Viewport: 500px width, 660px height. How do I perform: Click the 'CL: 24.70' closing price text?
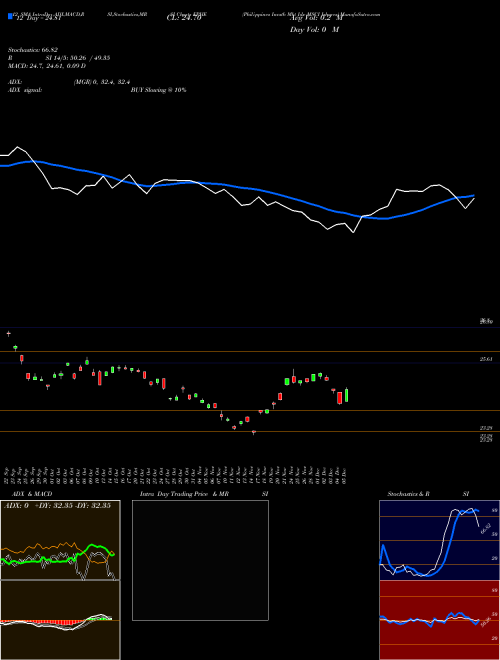point(184,18)
